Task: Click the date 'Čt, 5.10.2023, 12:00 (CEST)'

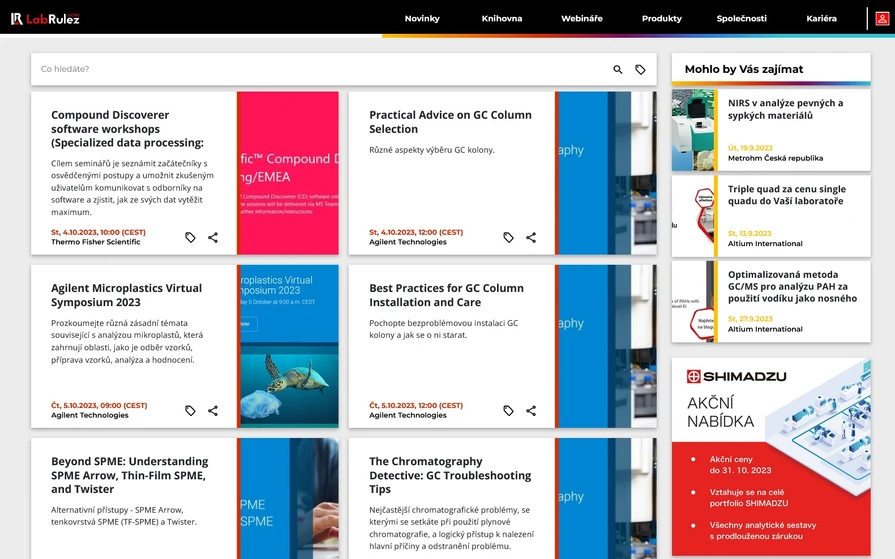Action: click(x=416, y=405)
